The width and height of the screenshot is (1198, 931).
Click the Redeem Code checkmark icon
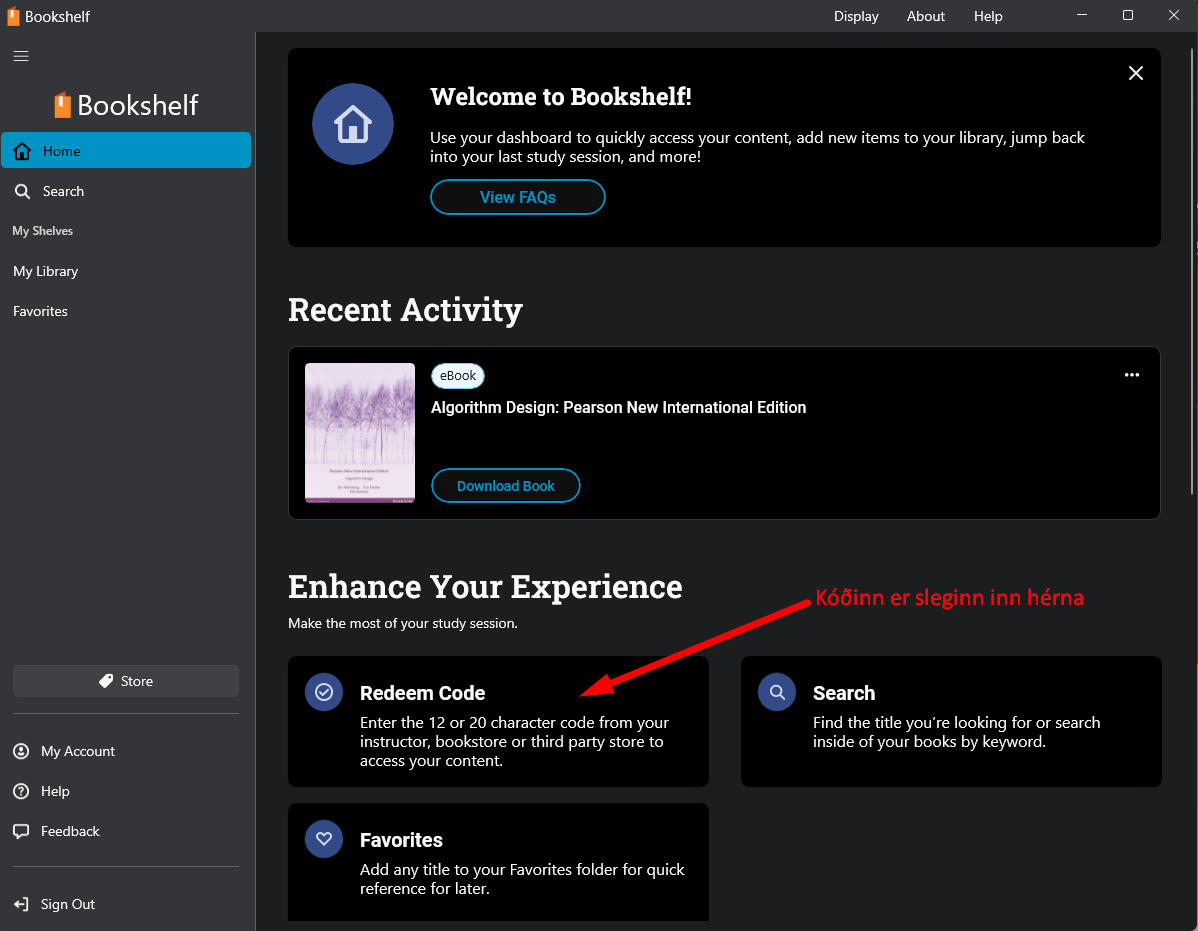pos(324,692)
